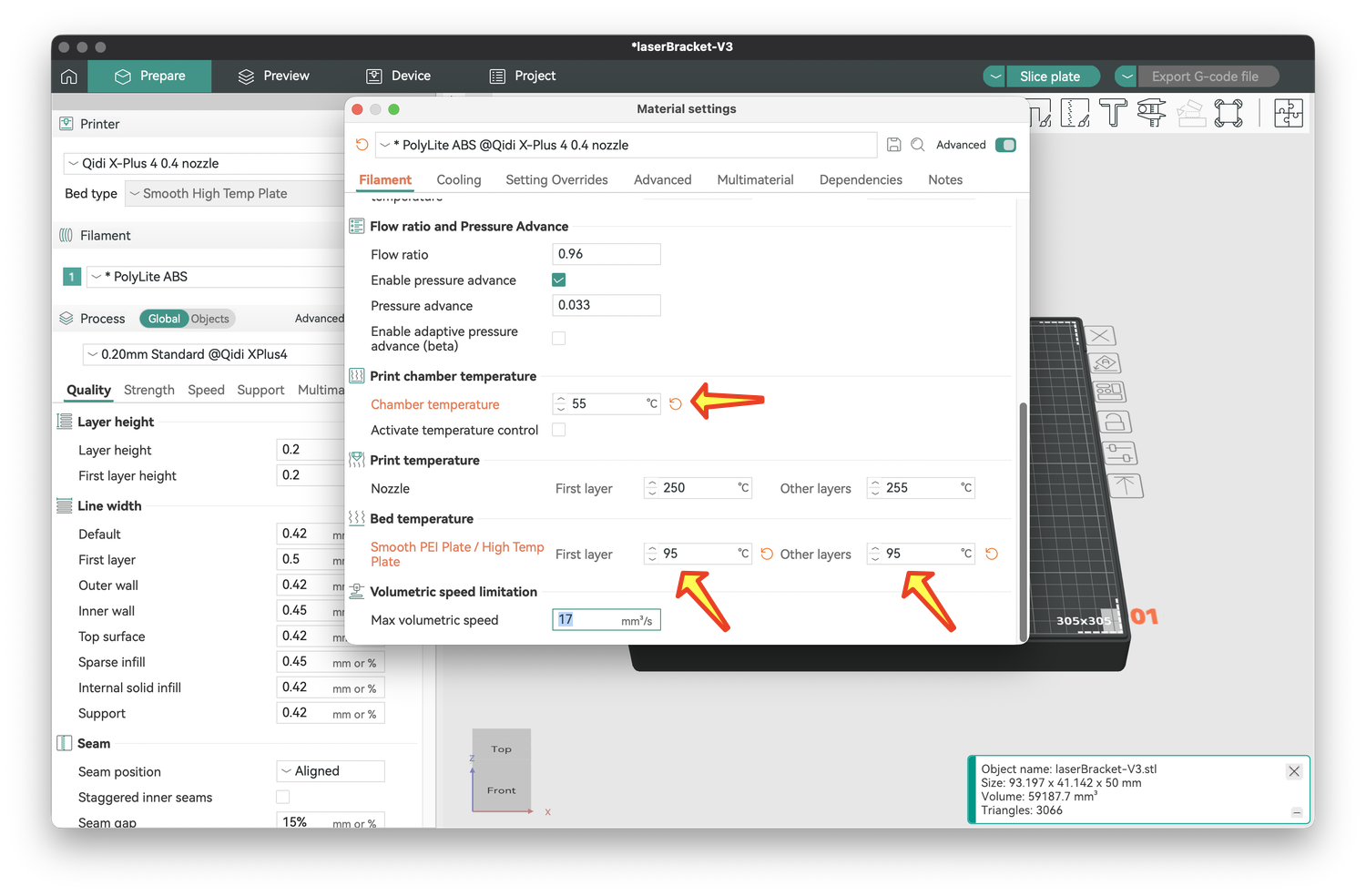Click the Slice plate button

[1050, 76]
